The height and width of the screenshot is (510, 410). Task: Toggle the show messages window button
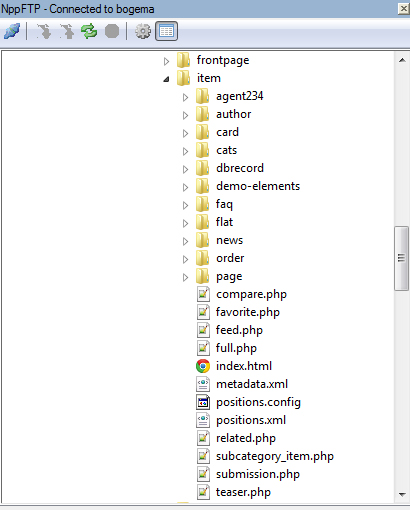(166, 31)
